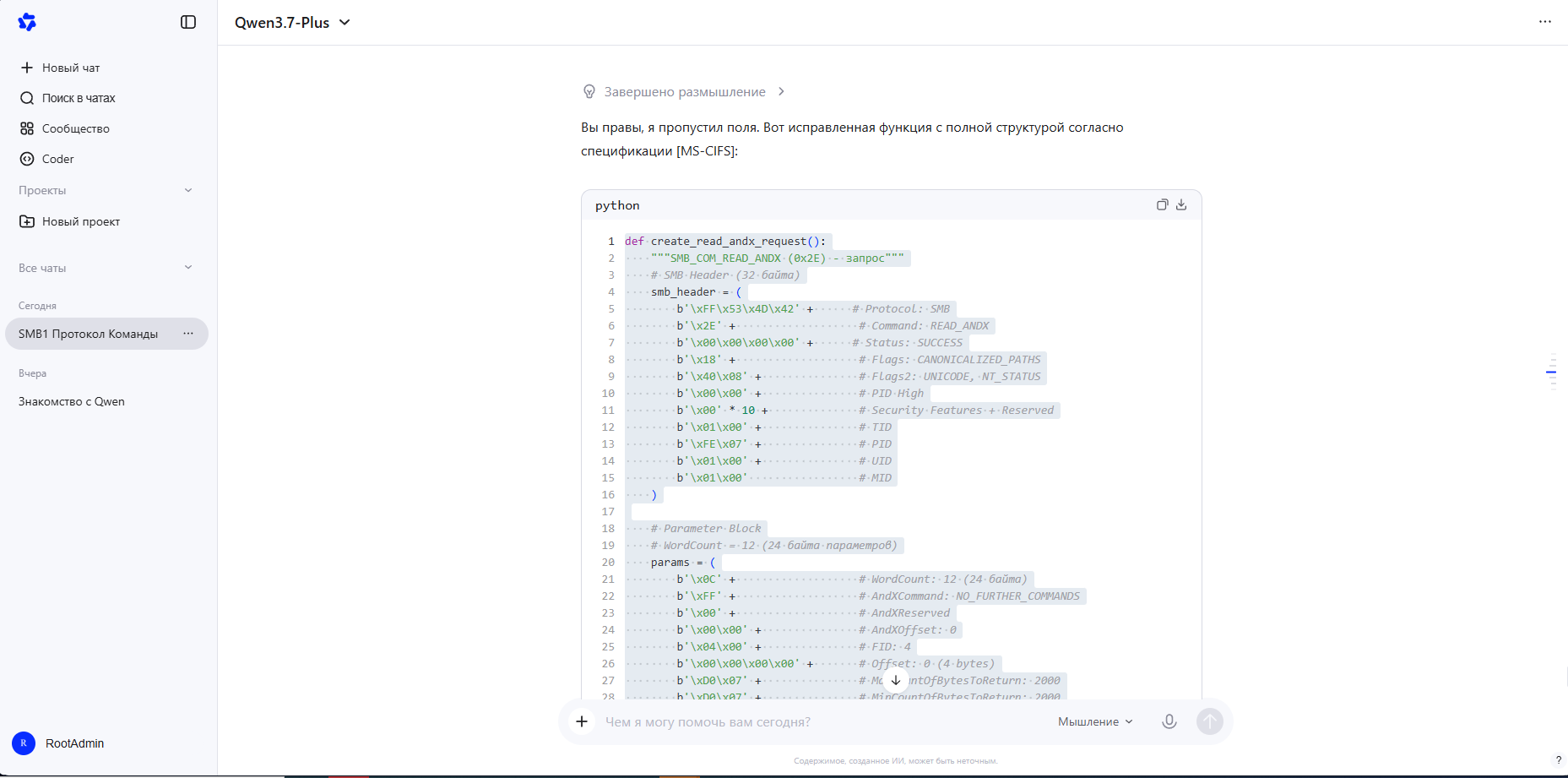Click the right-side message navigation marker
This screenshot has width=1568, height=778.
[x=1551, y=372]
